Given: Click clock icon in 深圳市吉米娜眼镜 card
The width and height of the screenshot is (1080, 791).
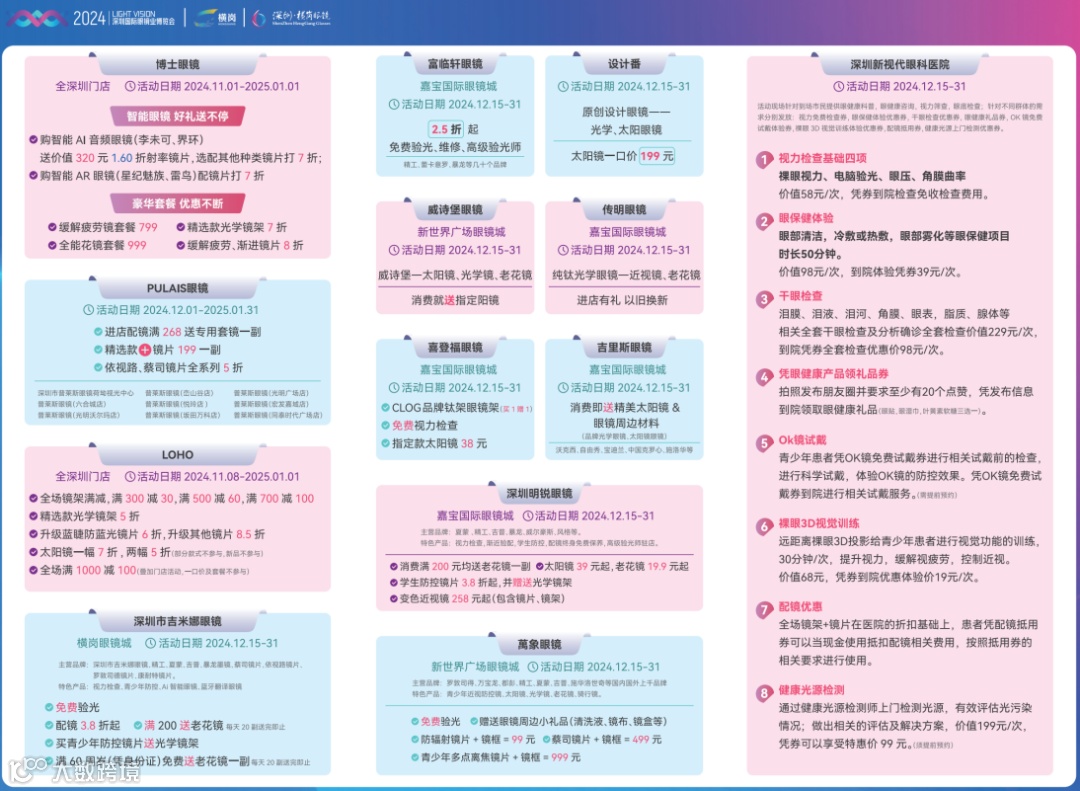Looking at the screenshot, I should (x=151, y=643).
